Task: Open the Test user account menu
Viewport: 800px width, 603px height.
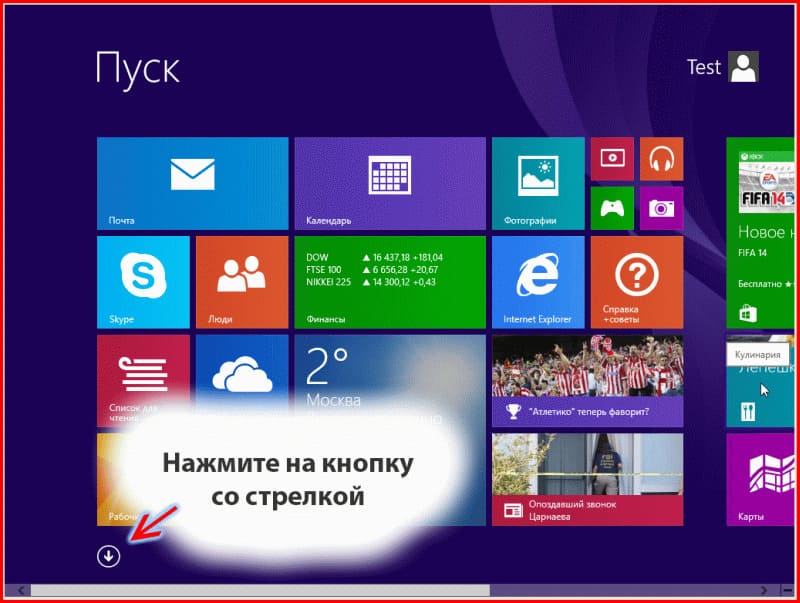Action: pos(723,67)
